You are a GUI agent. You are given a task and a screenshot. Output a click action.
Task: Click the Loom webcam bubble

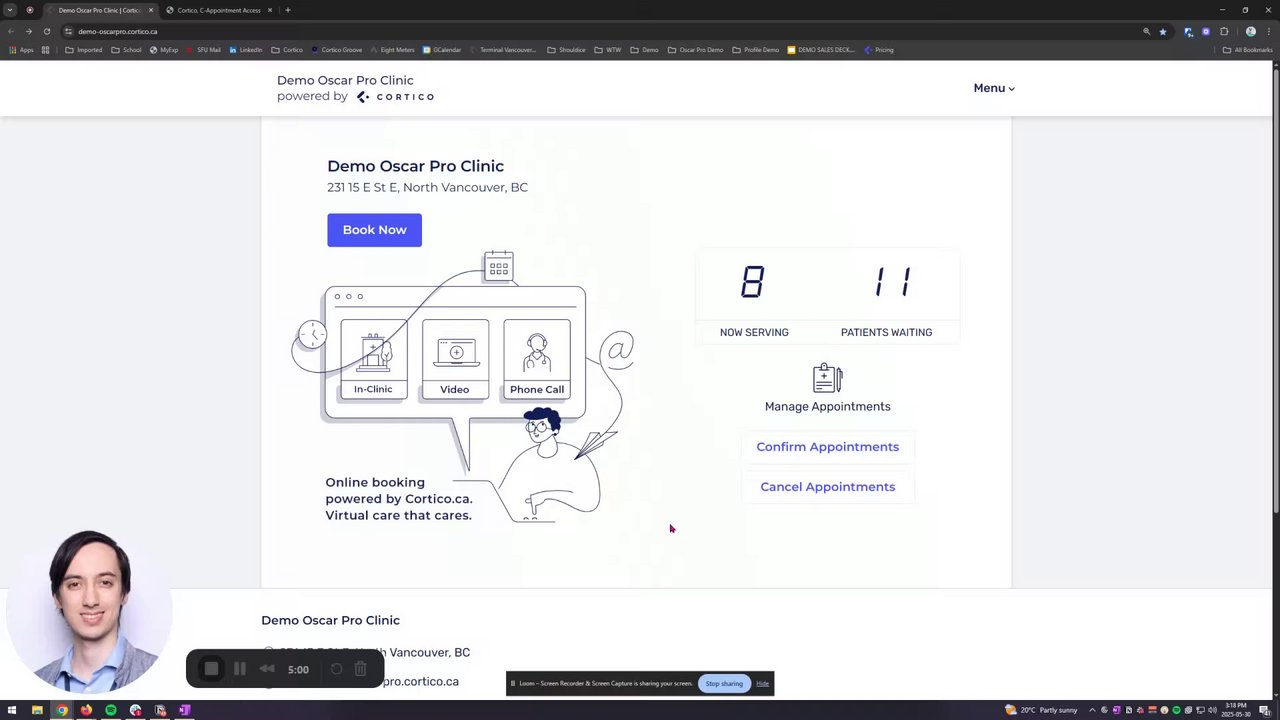tap(89, 611)
